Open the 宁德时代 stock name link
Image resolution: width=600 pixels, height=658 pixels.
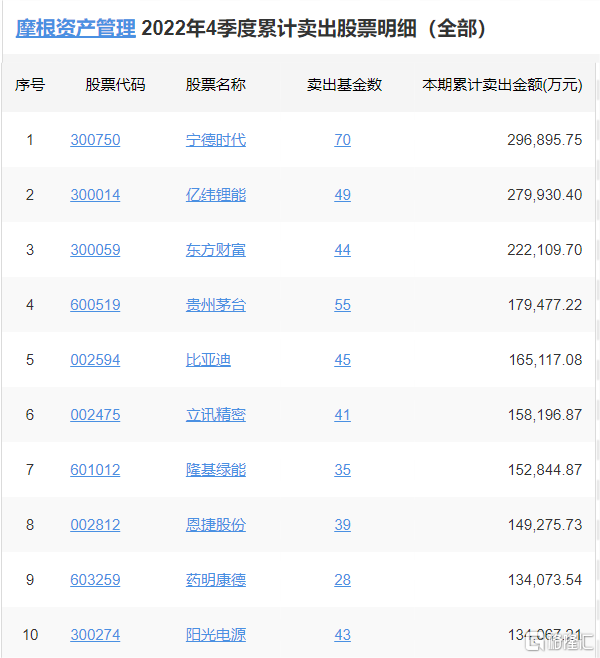tap(216, 140)
